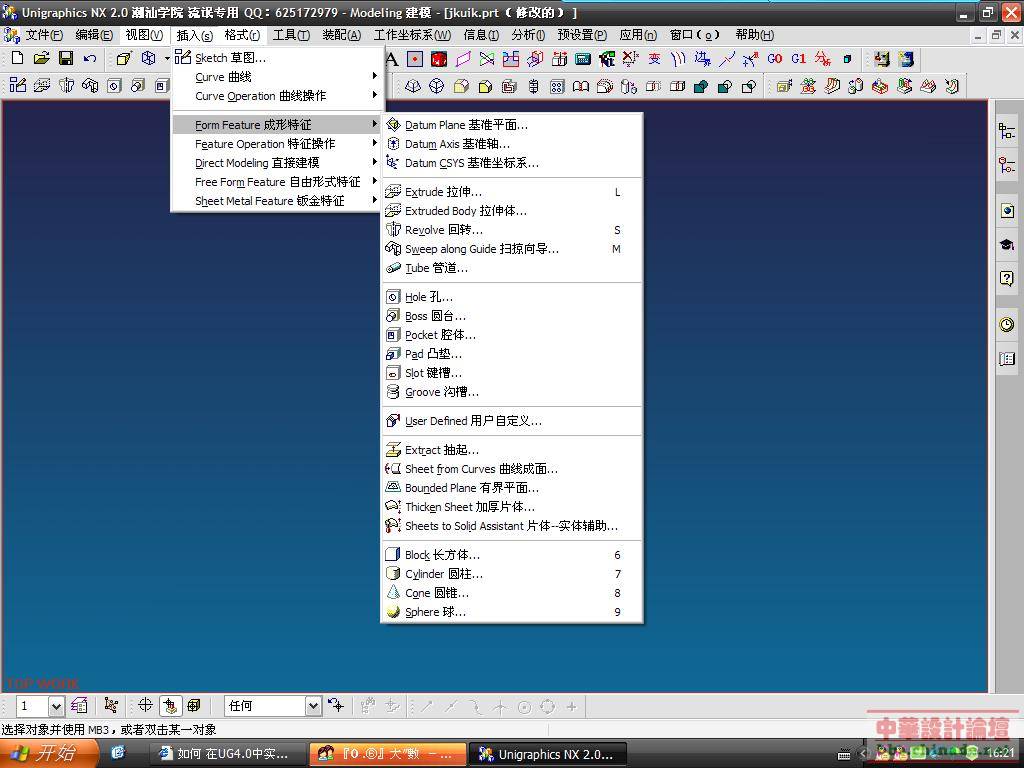The height and width of the screenshot is (768, 1024).
Task: Click the New file icon
Action: click(x=18, y=58)
